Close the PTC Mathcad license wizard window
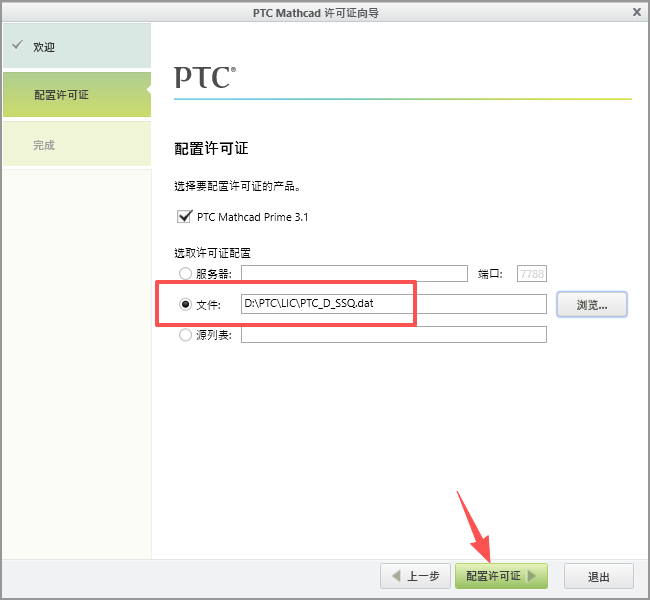 tap(636, 12)
